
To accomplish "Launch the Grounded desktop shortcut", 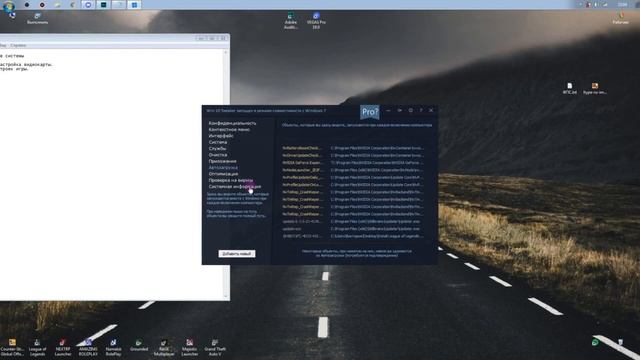I will [x=139, y=346].
